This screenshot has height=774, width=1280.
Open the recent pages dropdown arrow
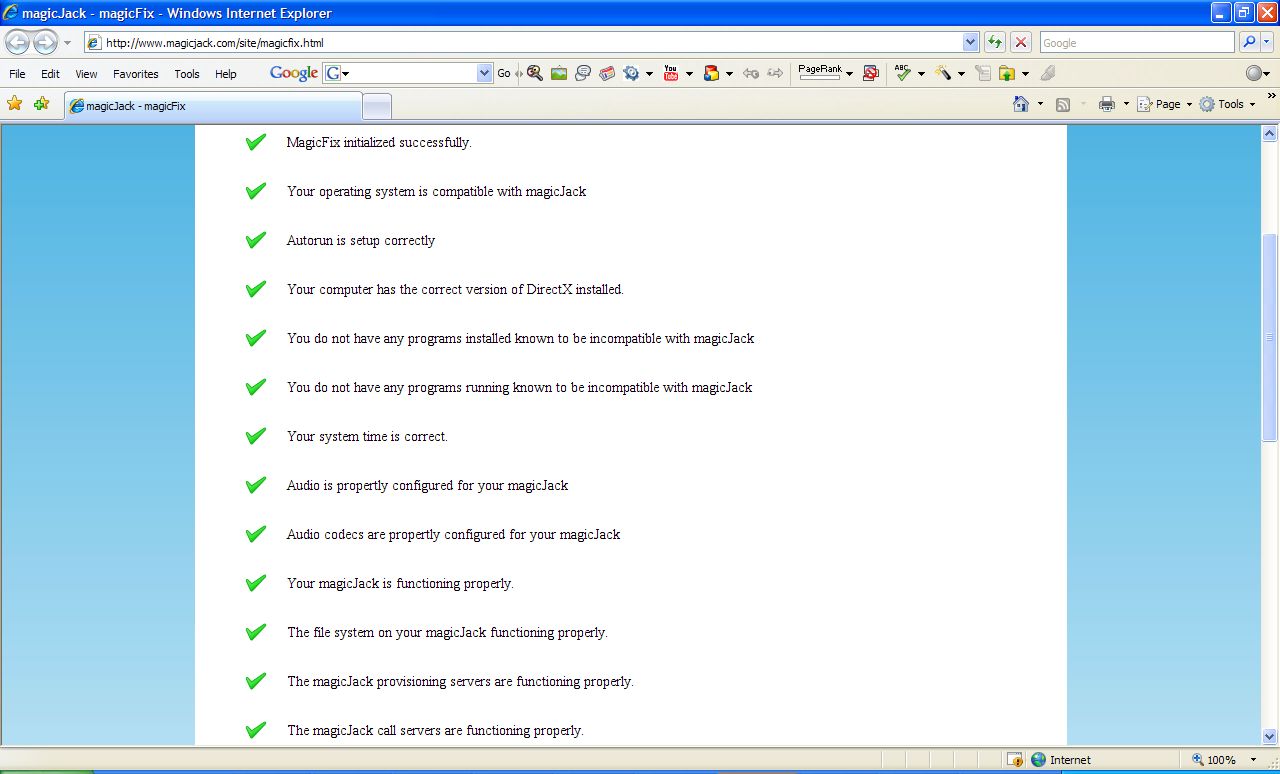coord(67,43)
